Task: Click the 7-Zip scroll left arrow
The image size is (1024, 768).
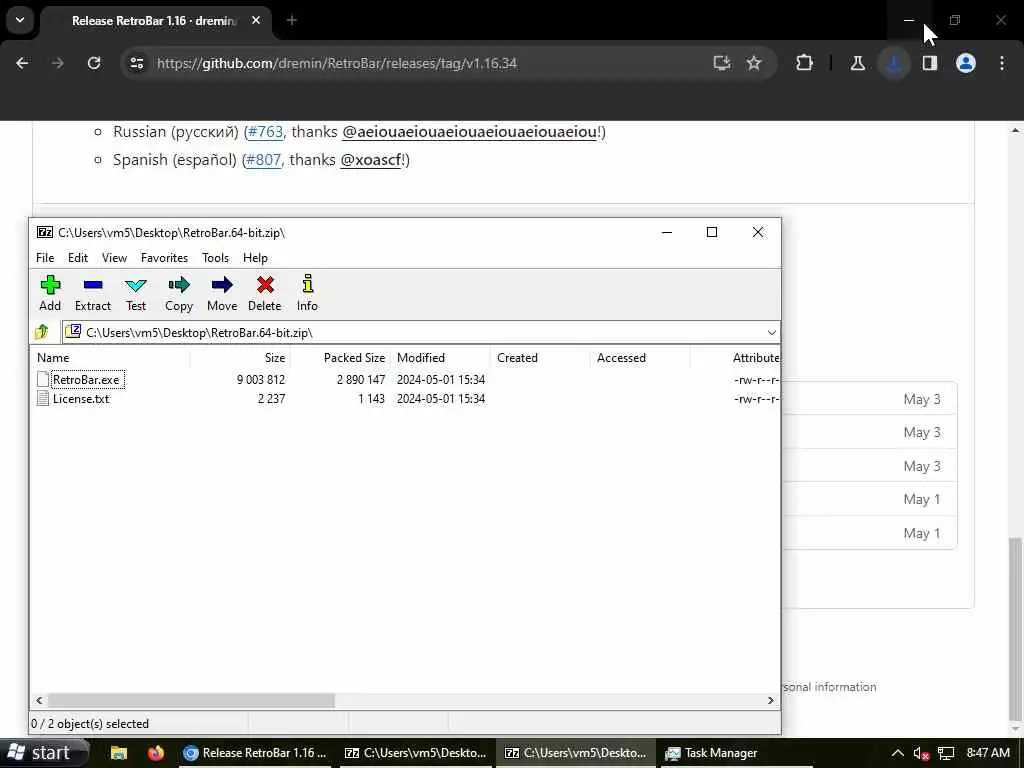Action: [x=39, y=700]
